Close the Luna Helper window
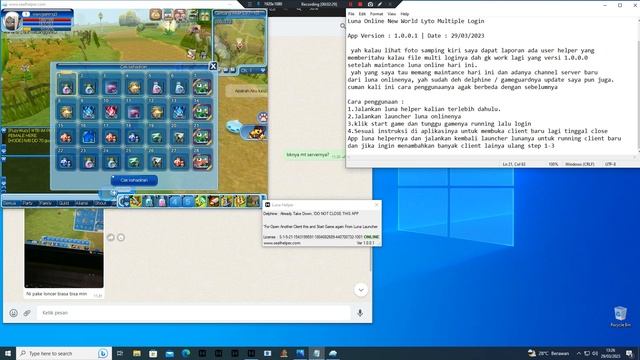Viewport: 640px width, 360px height. click(376, 204)
